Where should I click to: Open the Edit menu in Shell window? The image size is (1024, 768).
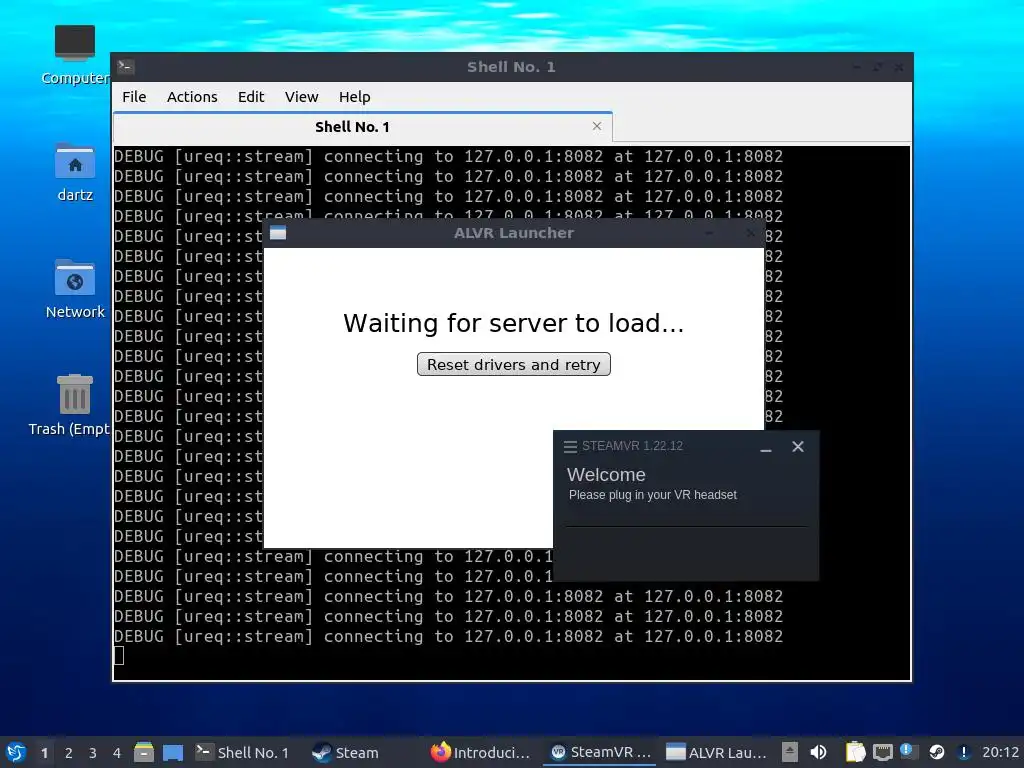coord(251,97)
